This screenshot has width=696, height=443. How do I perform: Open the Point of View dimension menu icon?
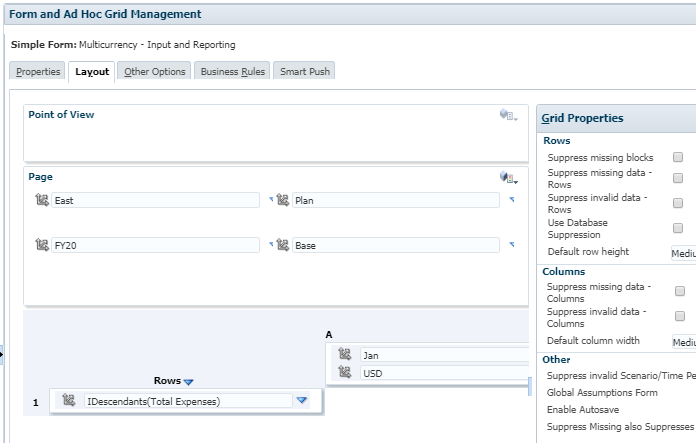click(x=509, y=115)
